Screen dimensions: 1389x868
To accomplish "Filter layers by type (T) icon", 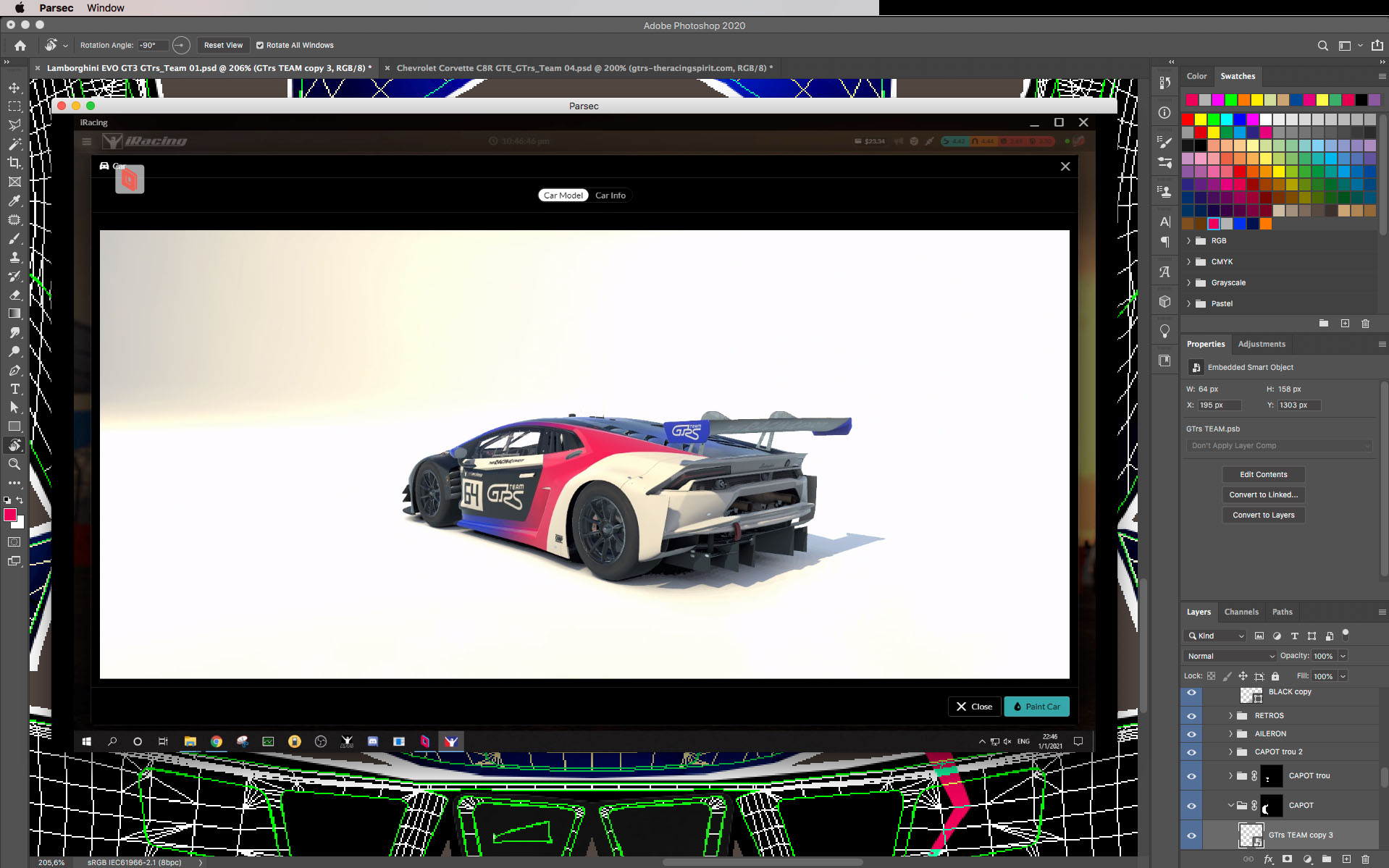I will click(x=1294, y=636).
